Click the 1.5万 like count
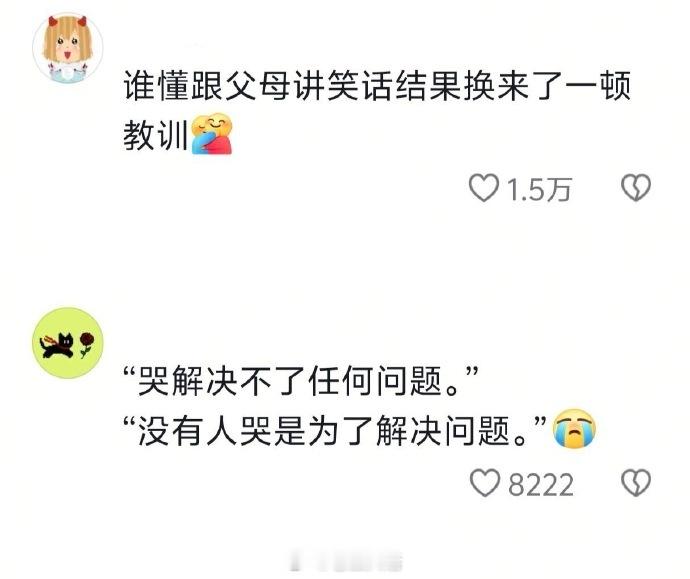690x579 pixels. point(539,190)
